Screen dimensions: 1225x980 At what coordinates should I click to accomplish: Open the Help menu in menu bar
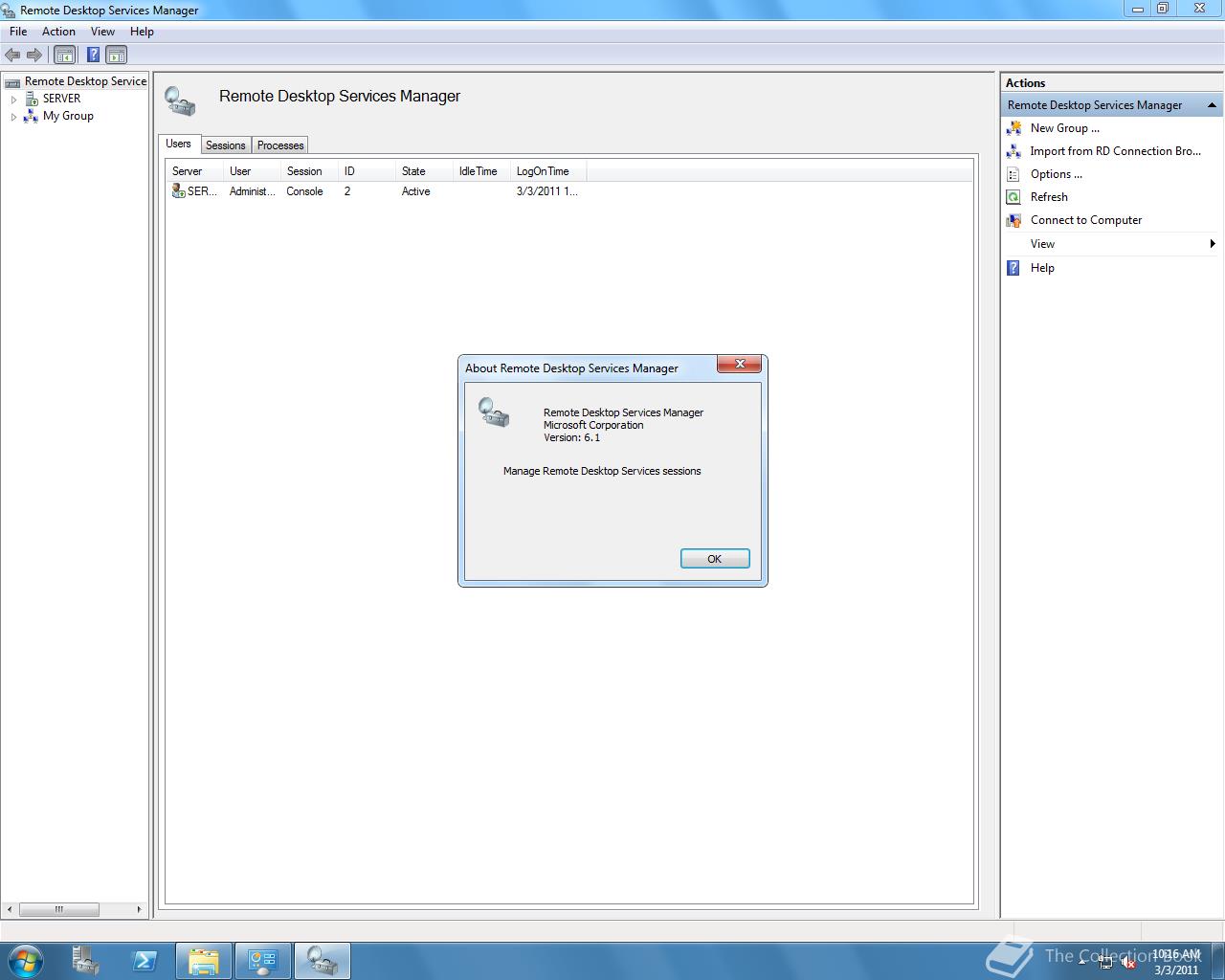(142, 32)
